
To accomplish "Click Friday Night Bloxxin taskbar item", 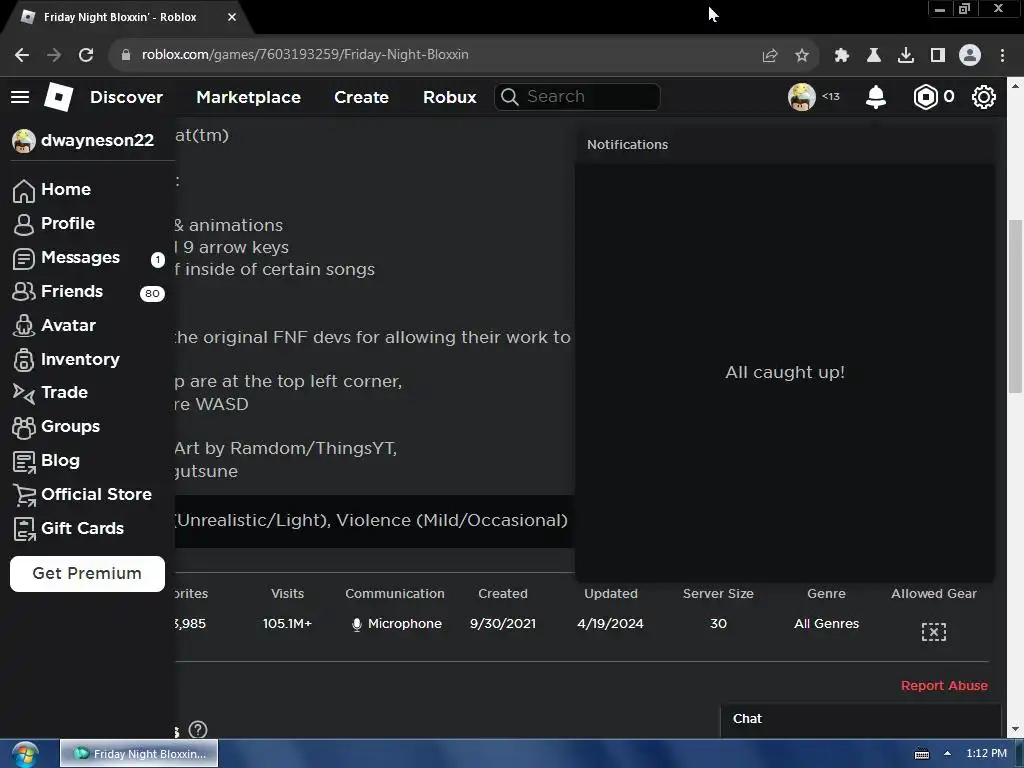I will pos(139,754).
